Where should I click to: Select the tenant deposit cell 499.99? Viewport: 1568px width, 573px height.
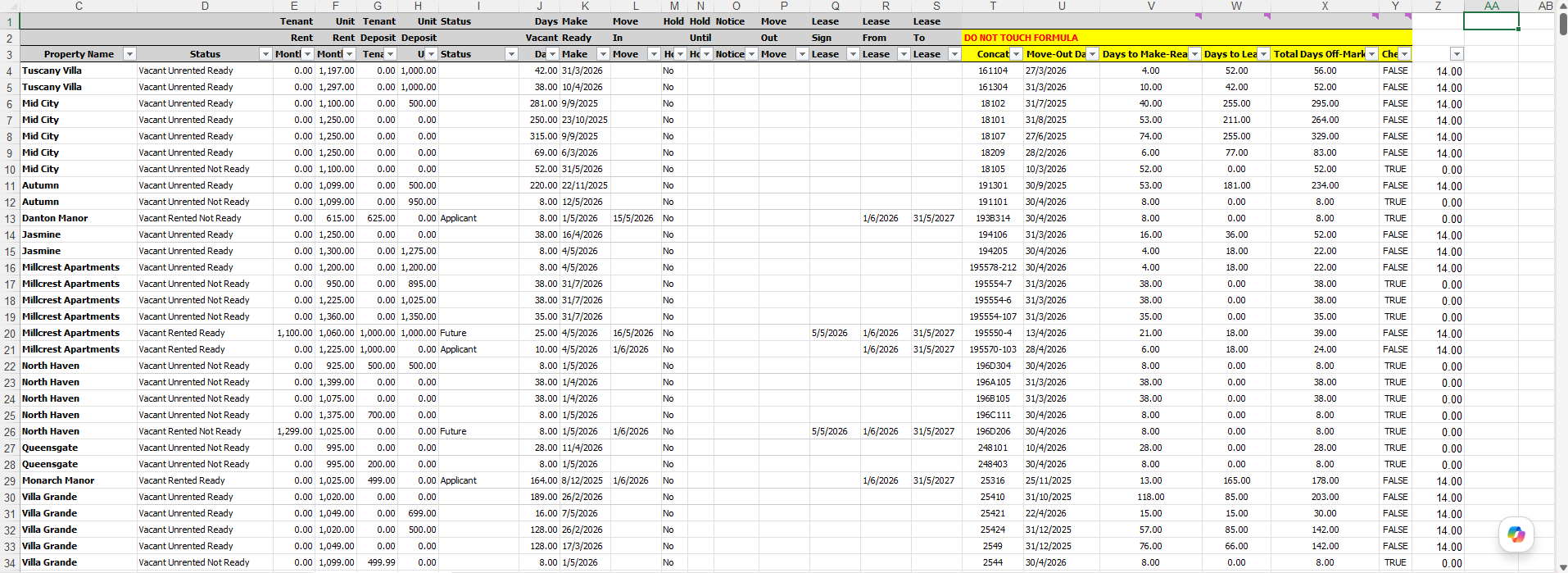tap(377, 562)
